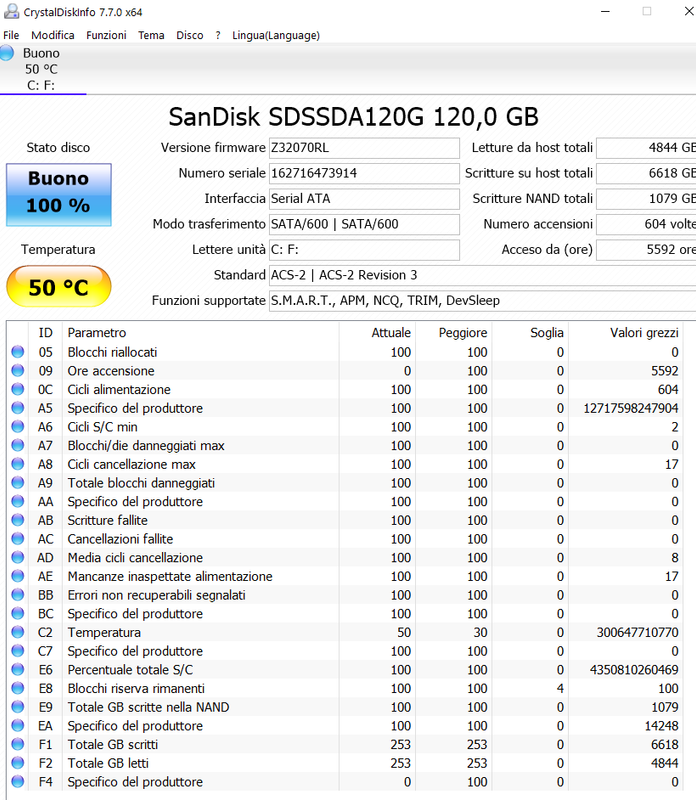This screenshot has height=800, width=696.
Task: Click the Standard field ACS-2 Revision 3
Action: (x=482, y=276)
